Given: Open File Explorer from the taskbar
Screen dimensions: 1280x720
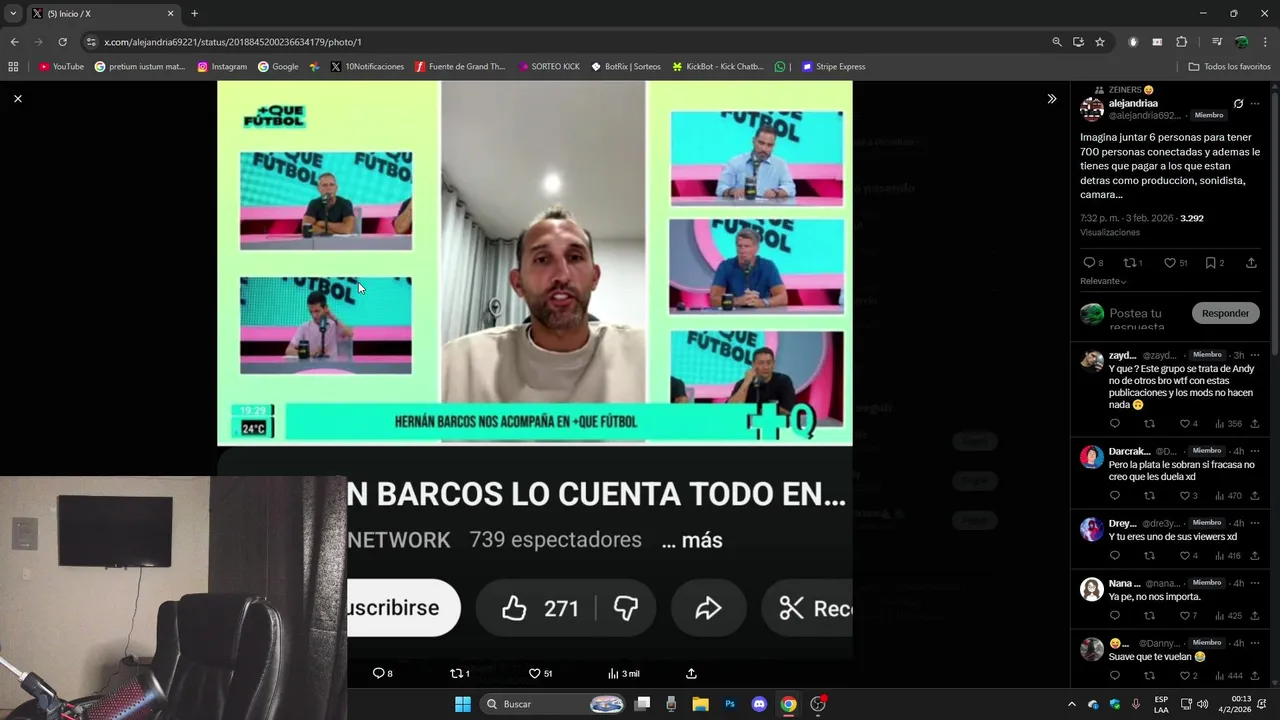Looking at the screenshot, I should pyautogui.click(x=701, y=704).
